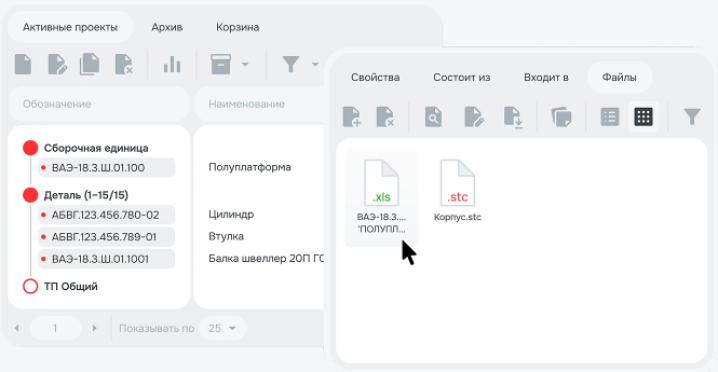Switch to the Входит в tab
This screenshot has height=372, width=718.
click(x=546, y=77)
